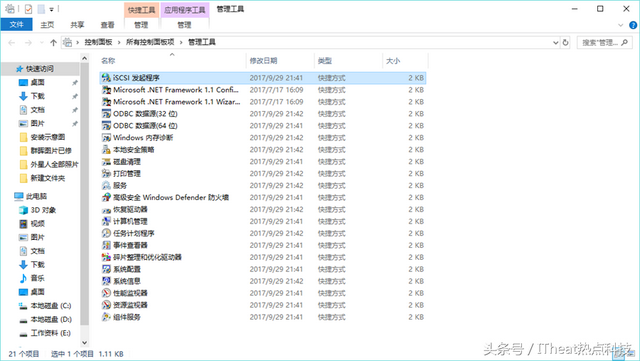Select 快速访问 in the navigation pane
Screen dimensions: 640x361
[x=40, y=69]
